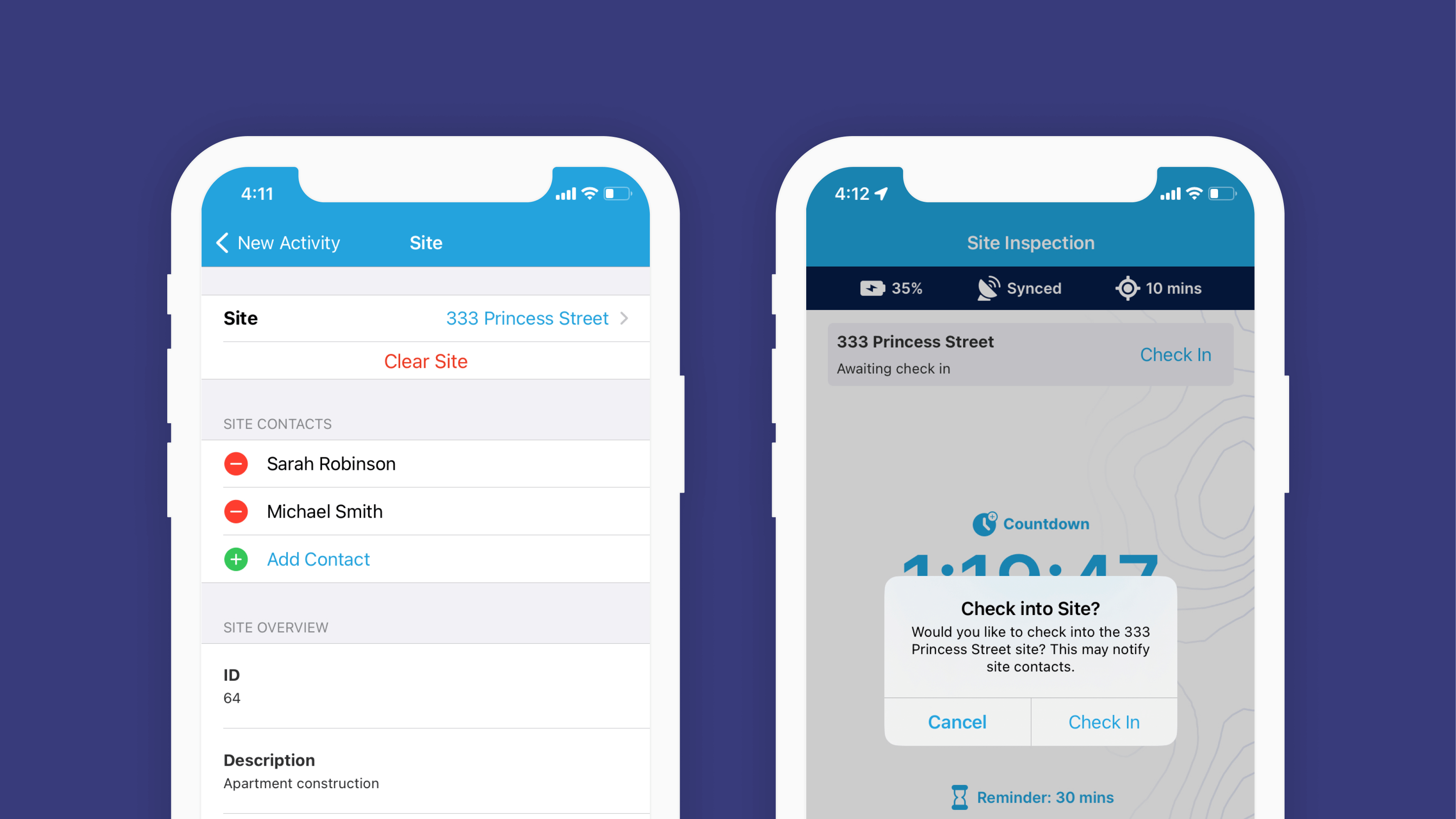Tap Cancel on the Check into Site dialog
The height and width of the screenshot is (819, 1456).
[957, 722]
